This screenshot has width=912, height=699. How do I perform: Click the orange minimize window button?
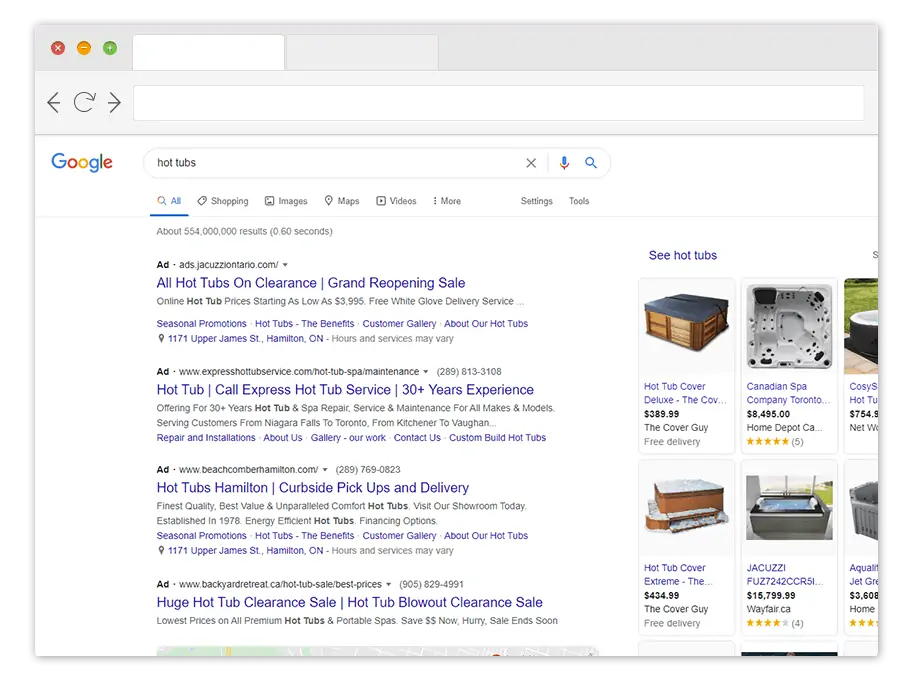[x=84, y=48]
